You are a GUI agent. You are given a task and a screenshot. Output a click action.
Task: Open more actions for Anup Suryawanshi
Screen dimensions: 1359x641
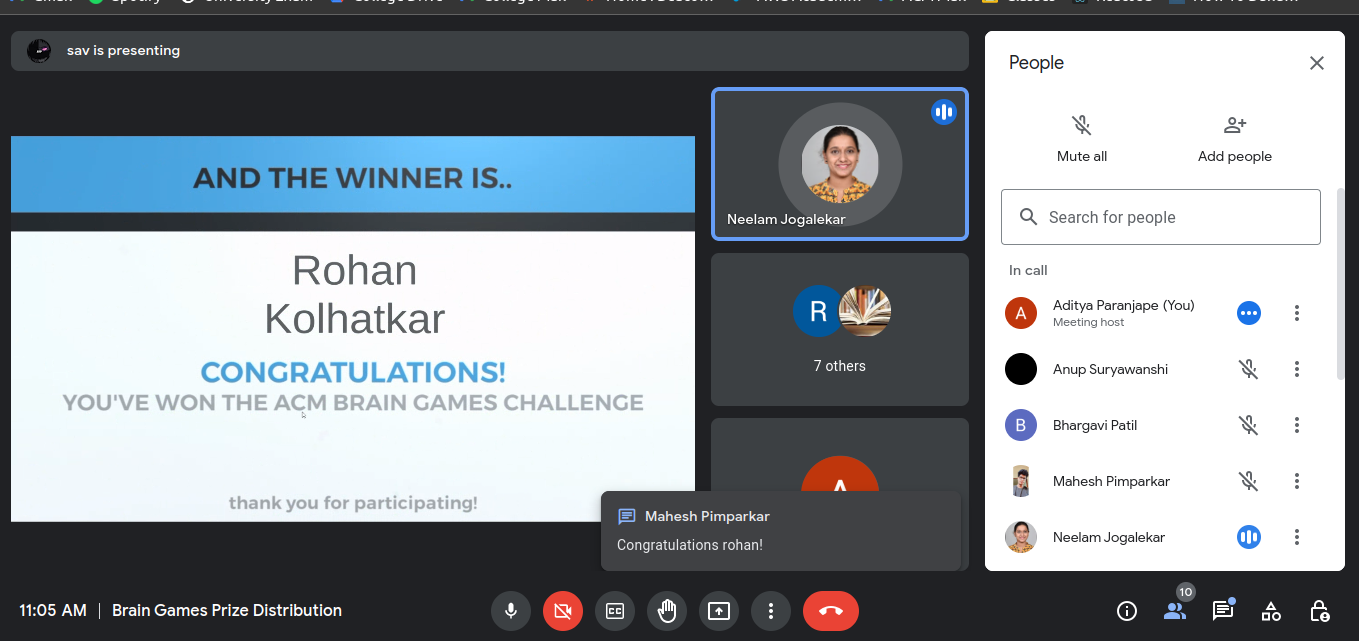pos(1297,369)
